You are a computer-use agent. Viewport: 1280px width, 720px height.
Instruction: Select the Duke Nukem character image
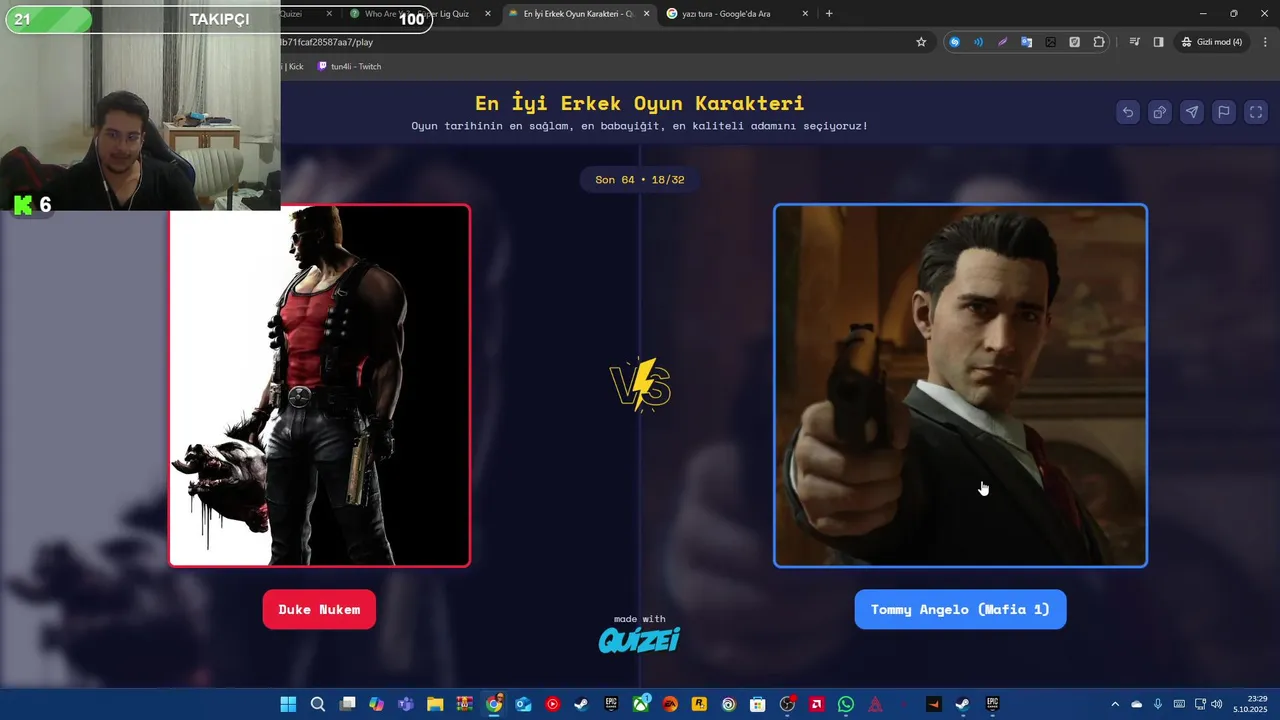point(320,385)
